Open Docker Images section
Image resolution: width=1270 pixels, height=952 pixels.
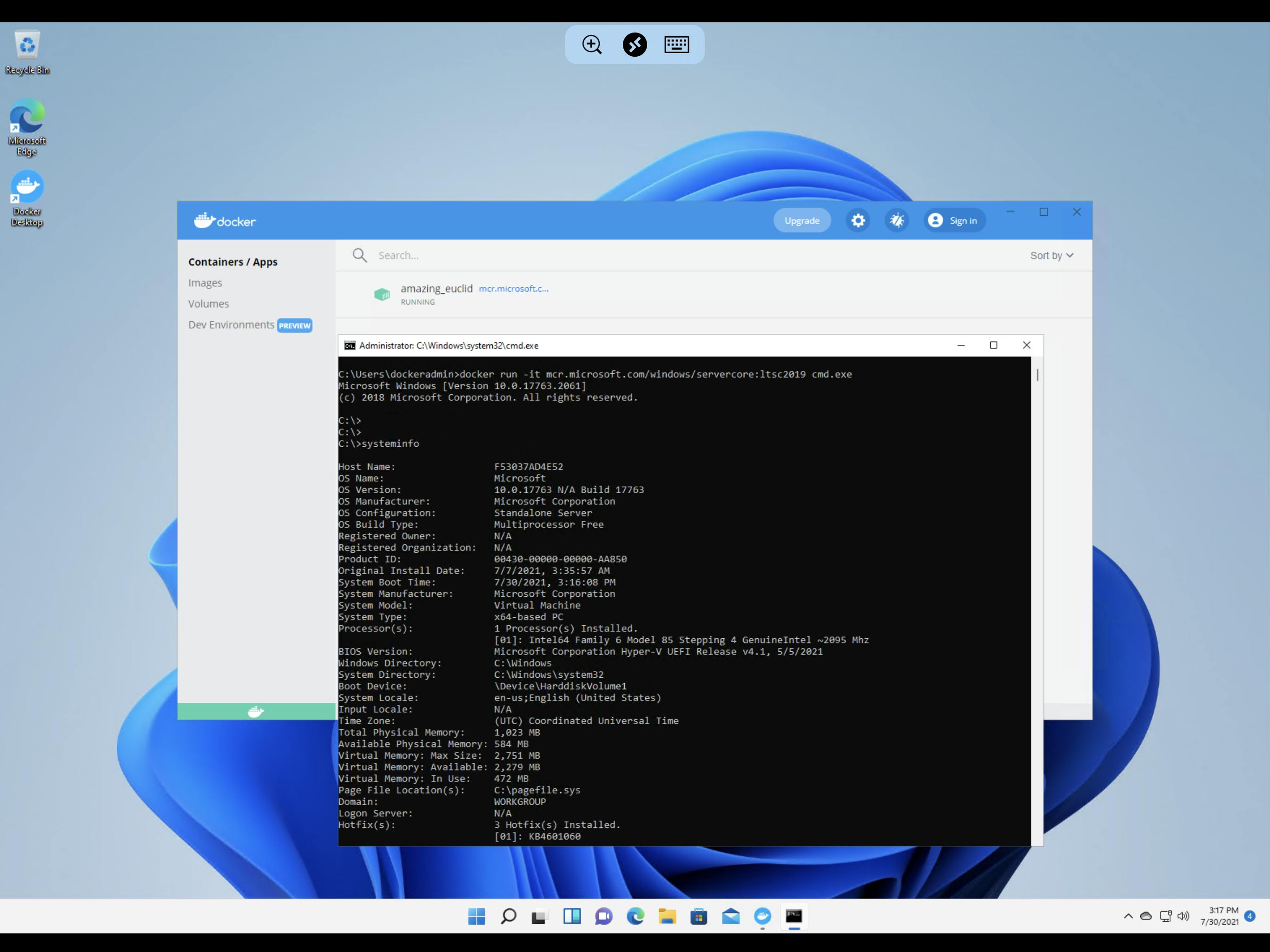pos(205,282)
